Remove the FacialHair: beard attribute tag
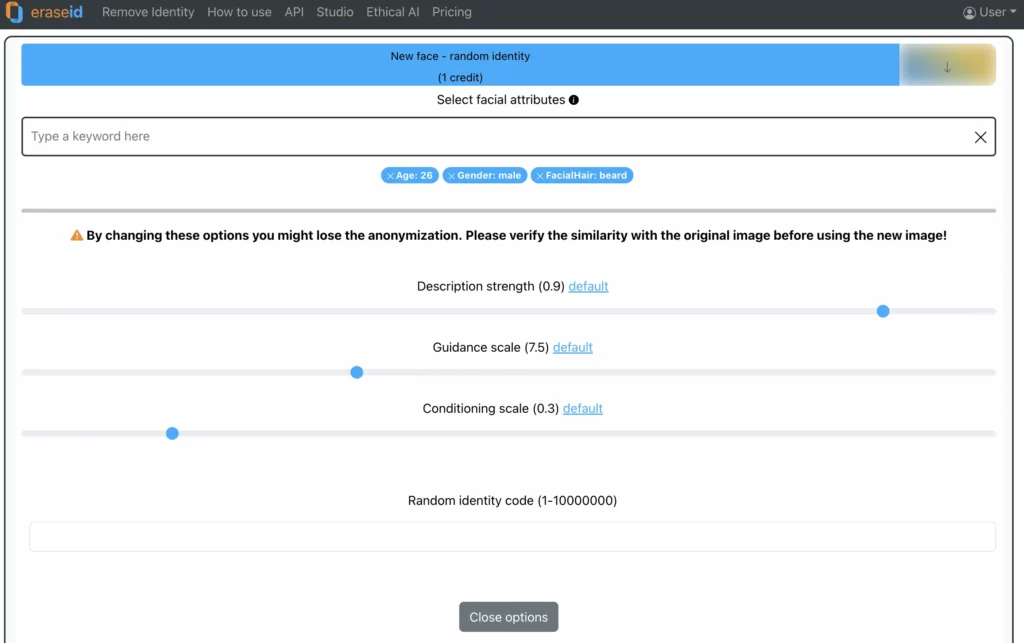This screenshot has height=643, width=1024. (x=539, y=176)
